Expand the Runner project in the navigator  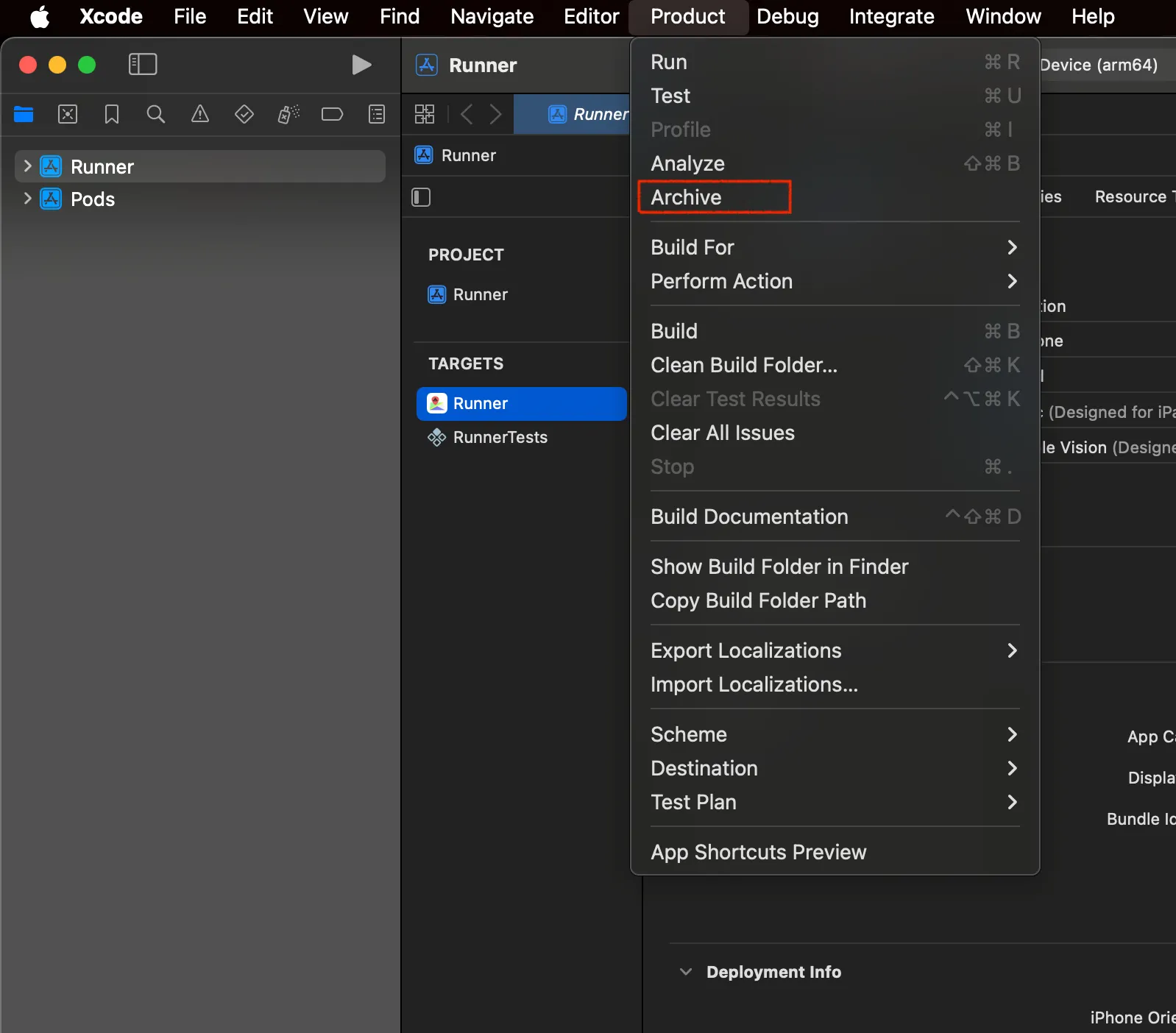coord(27,166)
